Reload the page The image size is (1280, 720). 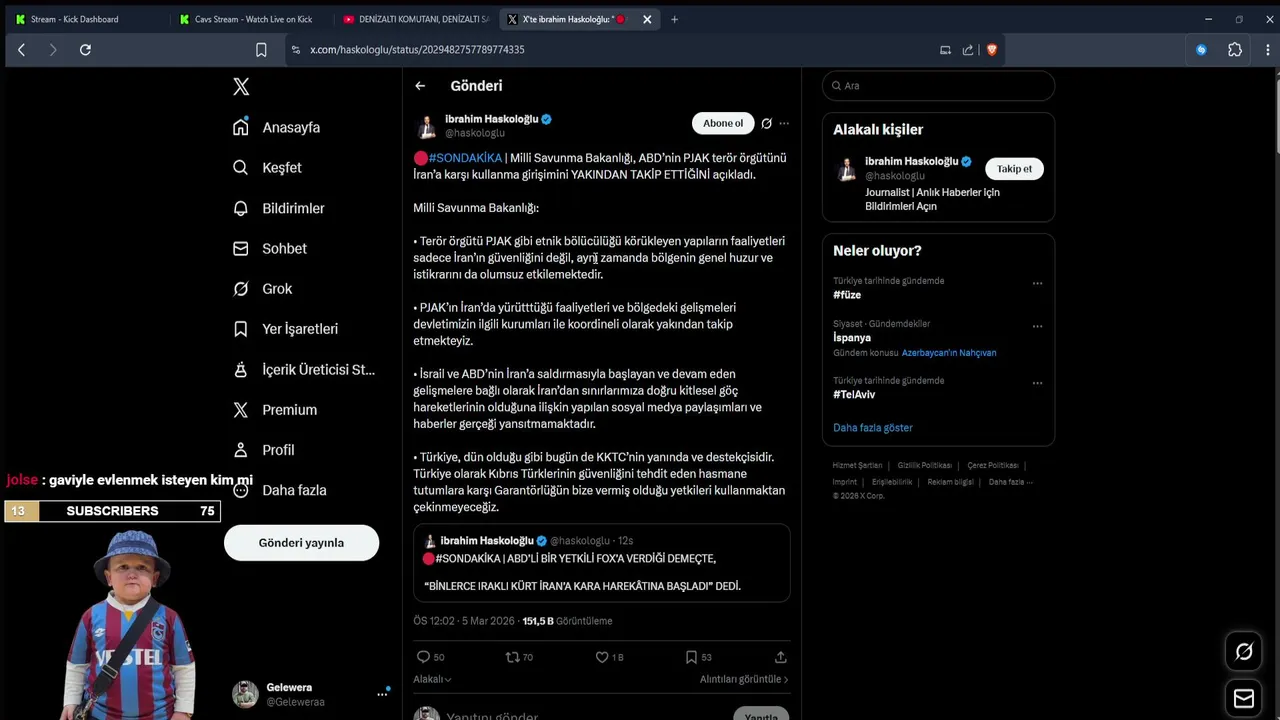point(85,50)
